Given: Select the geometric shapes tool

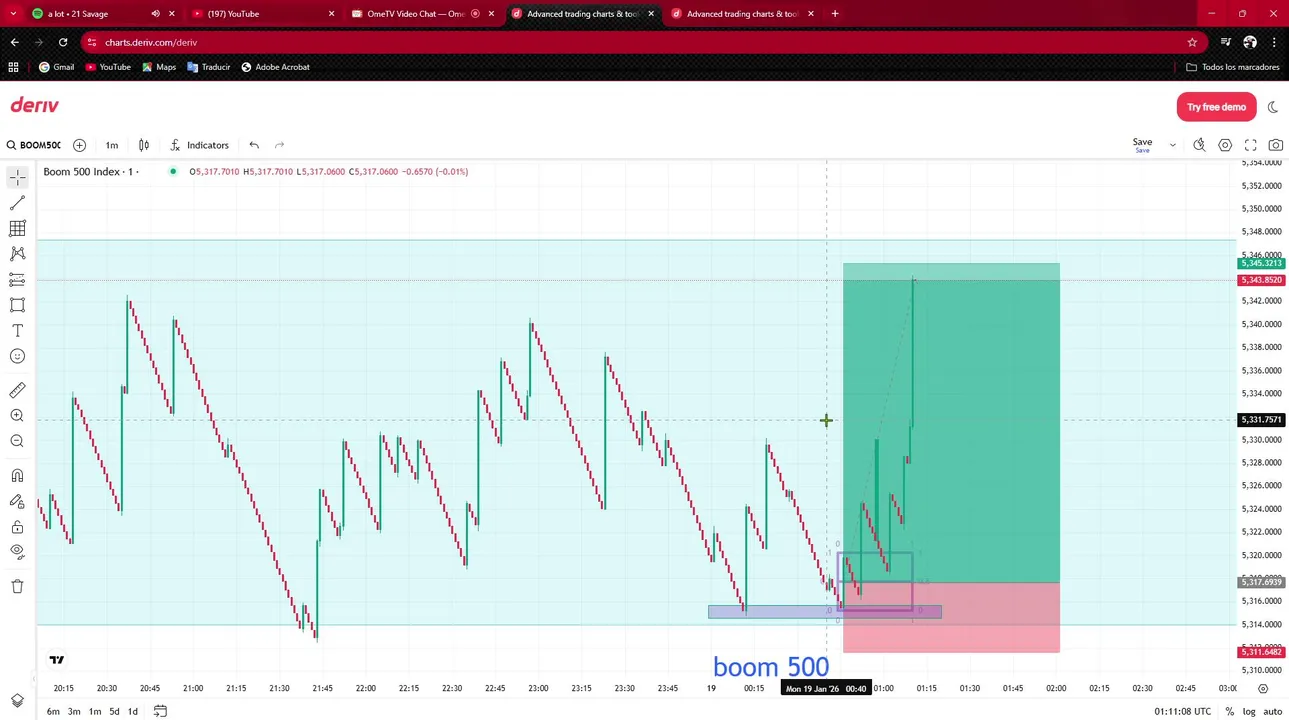Looking at the screenshot, I should tap(17, 305).
